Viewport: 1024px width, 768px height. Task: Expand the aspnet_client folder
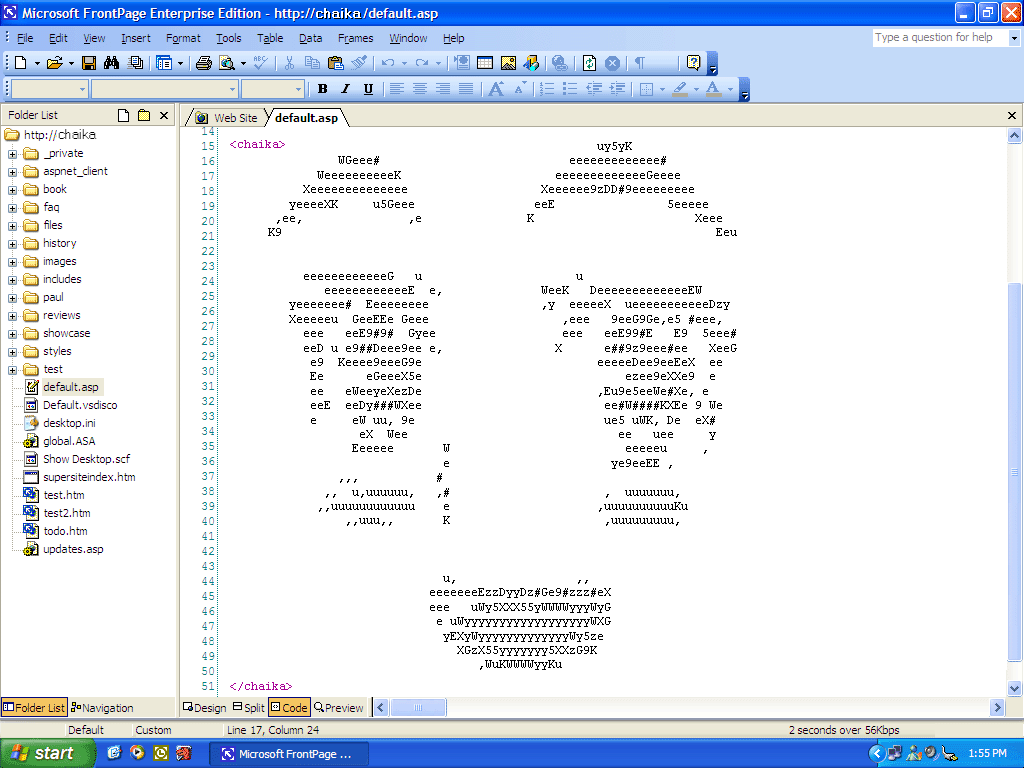[x=12, y=172]
